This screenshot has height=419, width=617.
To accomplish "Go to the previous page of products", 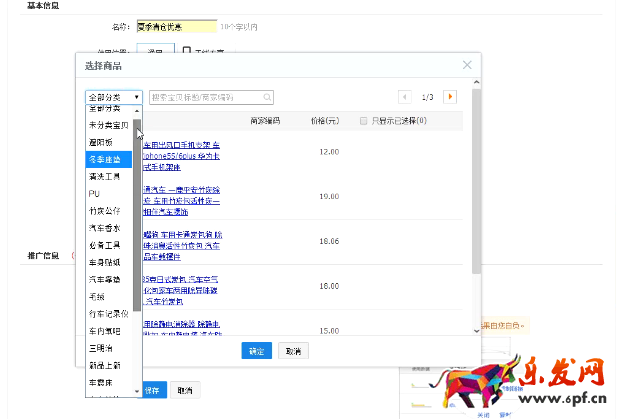I will (x=405, y=97).
